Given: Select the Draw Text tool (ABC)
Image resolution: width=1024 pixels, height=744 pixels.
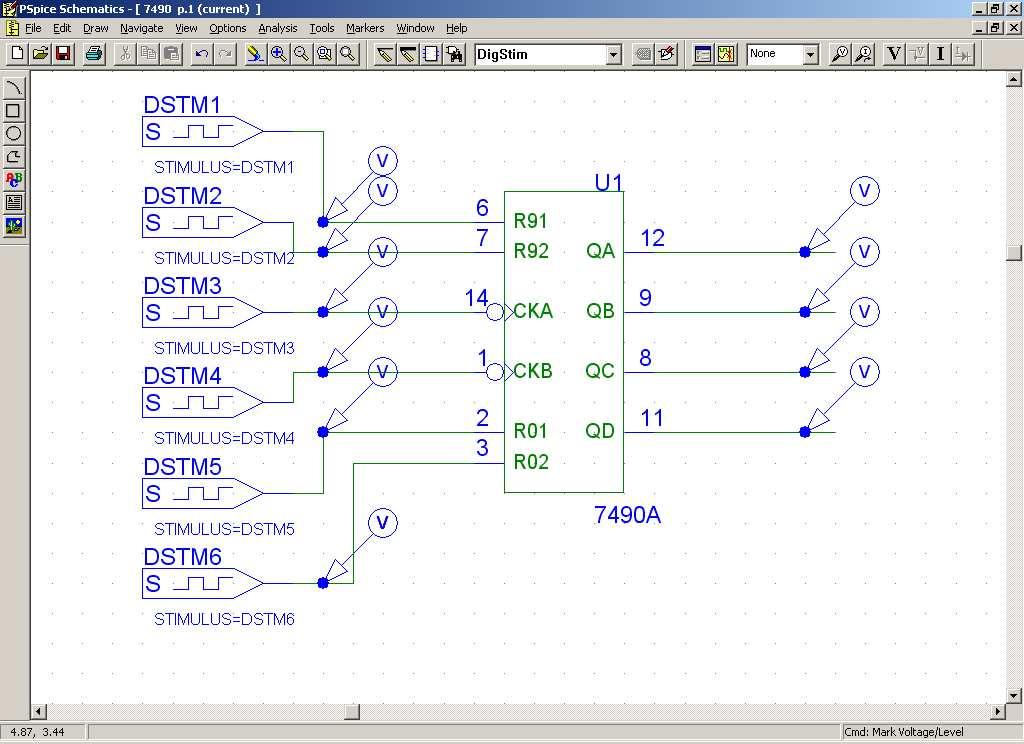Looking at the screenshot, I should point(14,180).
